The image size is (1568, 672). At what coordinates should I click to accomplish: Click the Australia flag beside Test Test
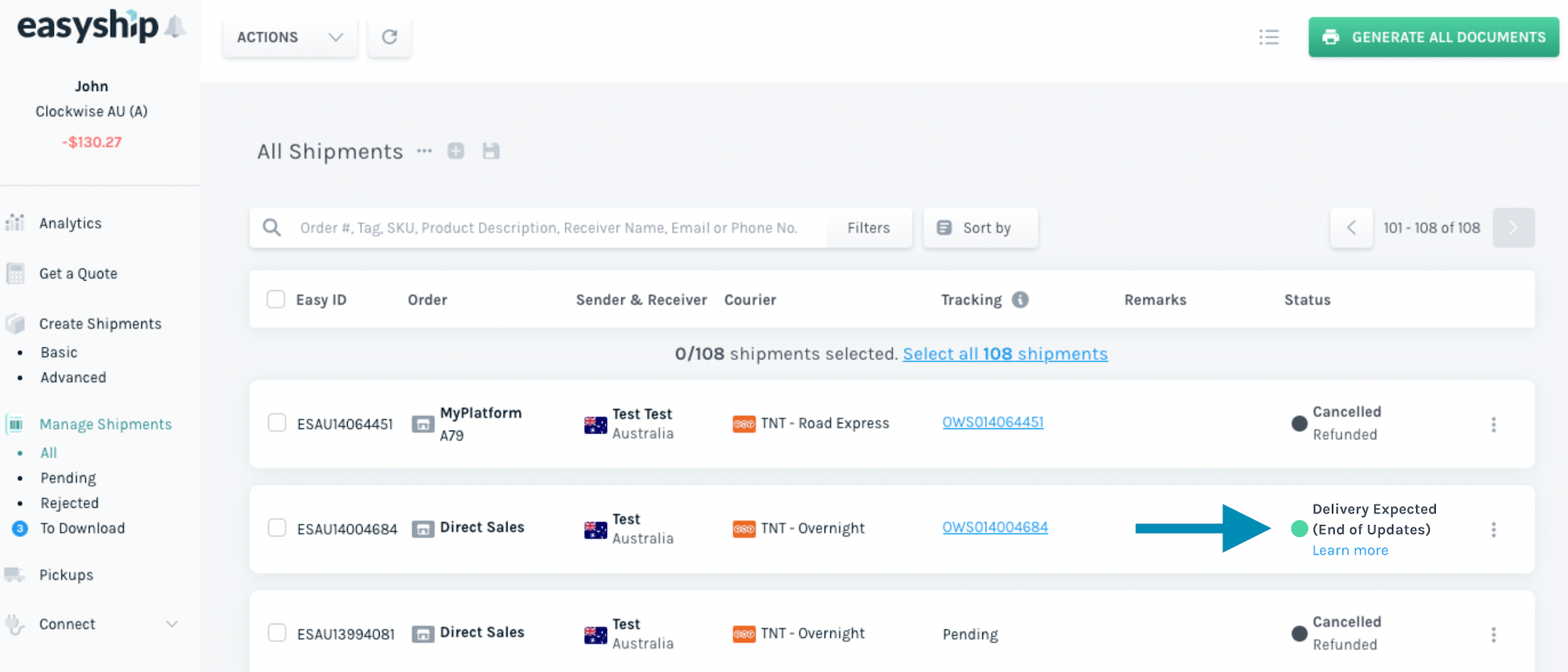(596, 425)
